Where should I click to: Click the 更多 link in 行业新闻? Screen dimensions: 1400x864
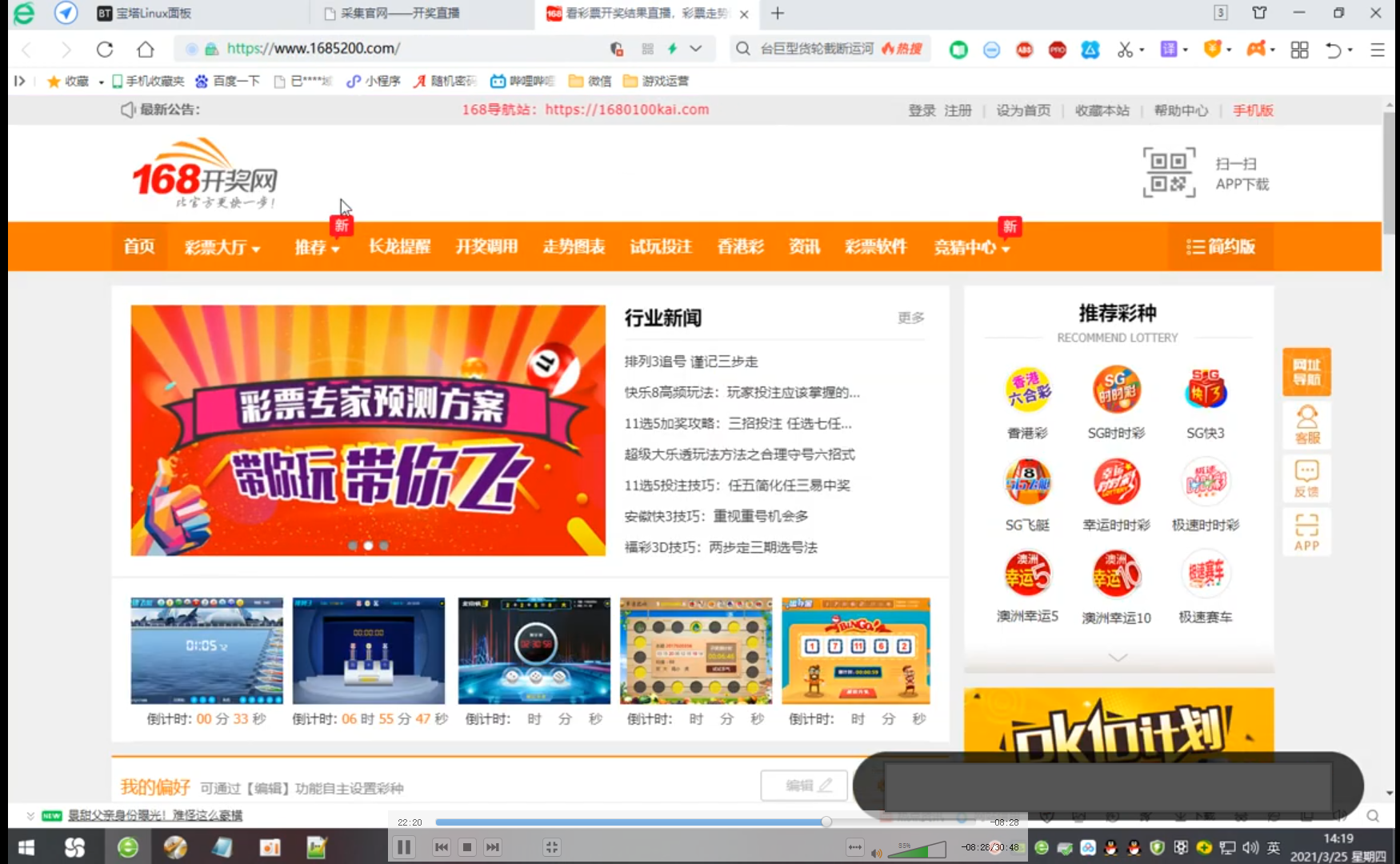910,318
